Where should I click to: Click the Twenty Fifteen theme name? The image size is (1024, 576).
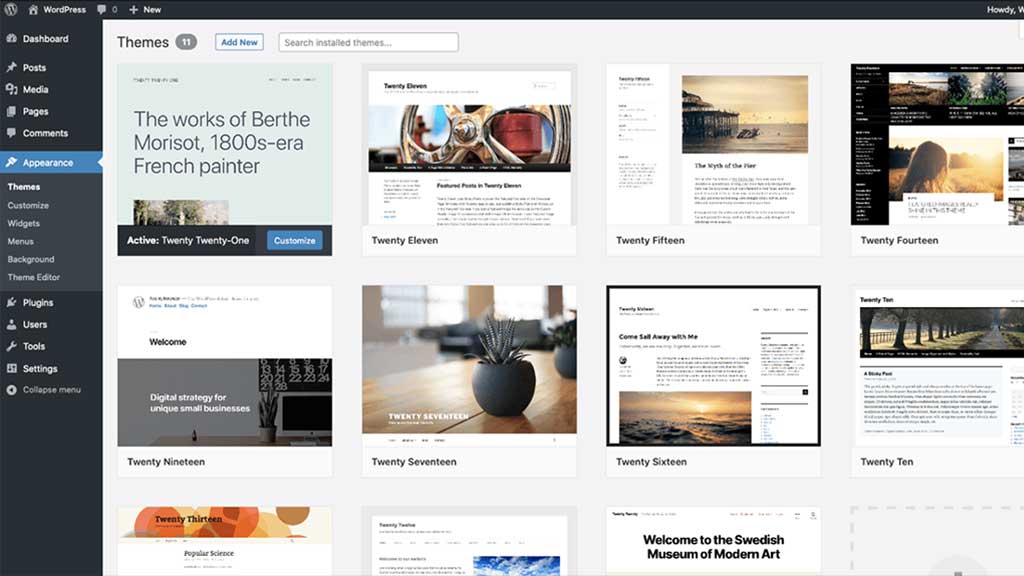coord(650,240)
